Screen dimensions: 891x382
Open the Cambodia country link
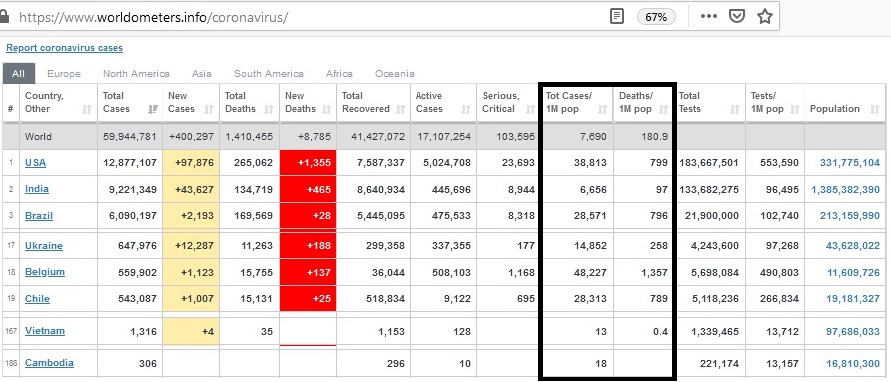coord(49,363)
